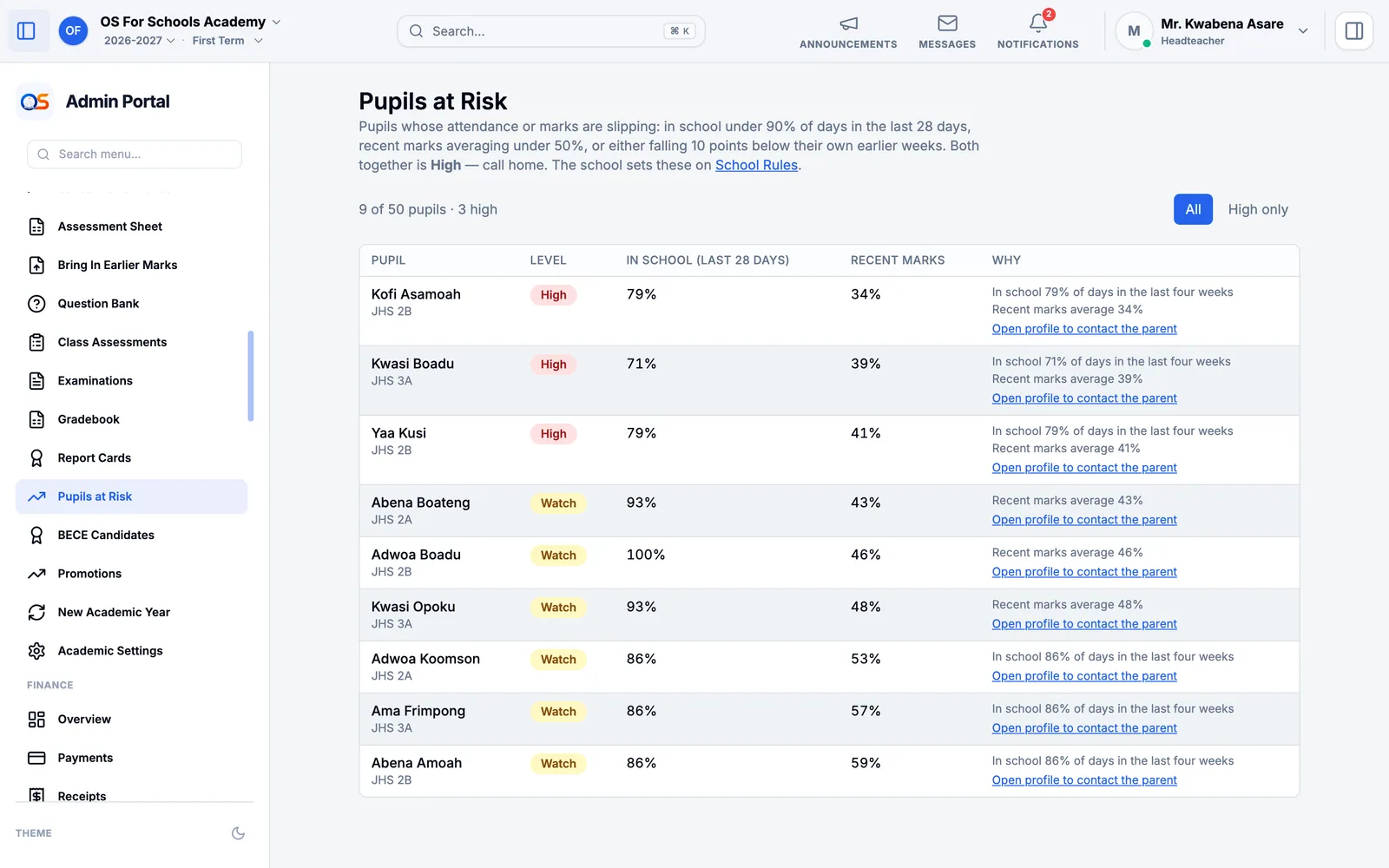This screenshot has width=1389, height=868.
Task: Click the pupil name Ama Frimpong
Action: [418, 711]
